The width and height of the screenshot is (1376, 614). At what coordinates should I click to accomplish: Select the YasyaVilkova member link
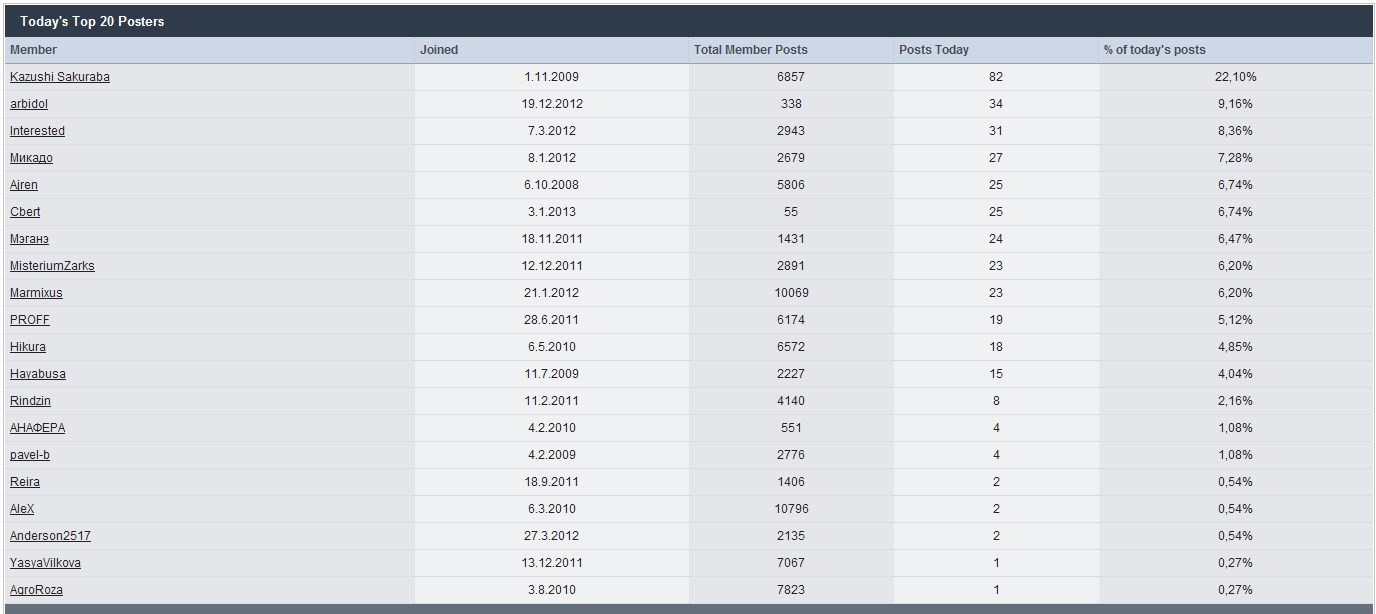coord(45,563)
